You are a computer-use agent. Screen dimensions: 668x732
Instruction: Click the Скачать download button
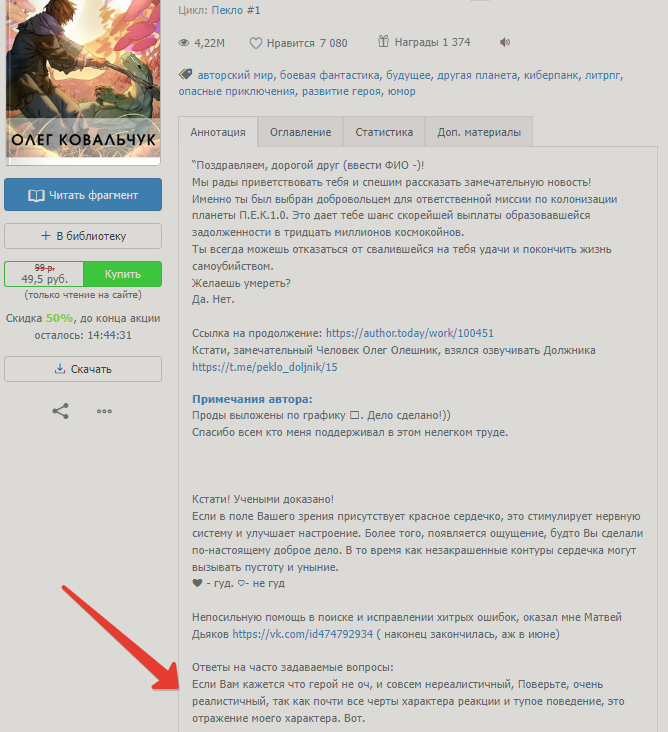tap(83, 369)
